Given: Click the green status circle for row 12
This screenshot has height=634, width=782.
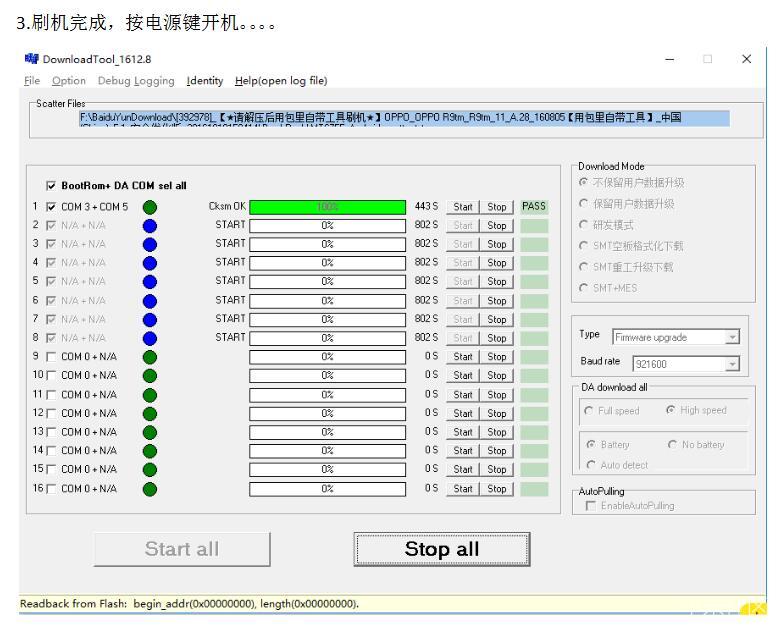Looking at the screenshot, I should [150, 414].
